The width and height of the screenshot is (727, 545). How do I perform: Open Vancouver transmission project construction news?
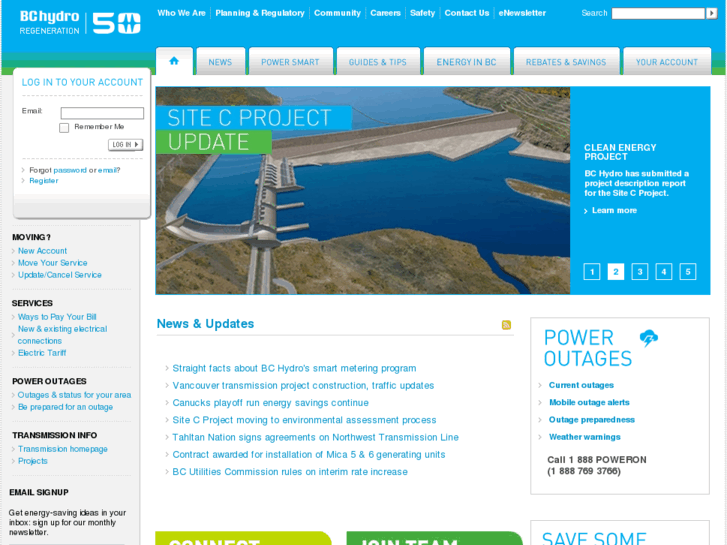303,385
